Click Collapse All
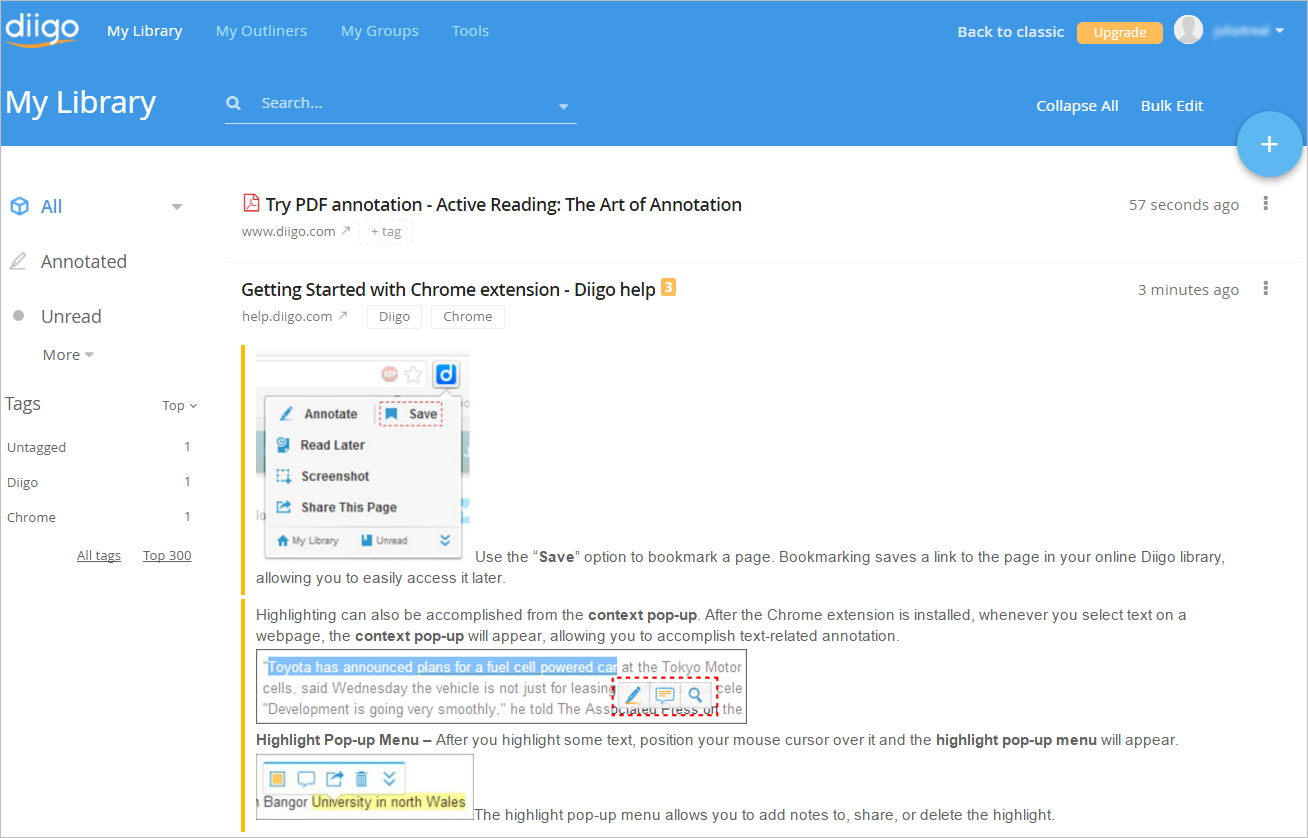The image size is (1308, 838). pyautogui.click(x=1077, y=106)
